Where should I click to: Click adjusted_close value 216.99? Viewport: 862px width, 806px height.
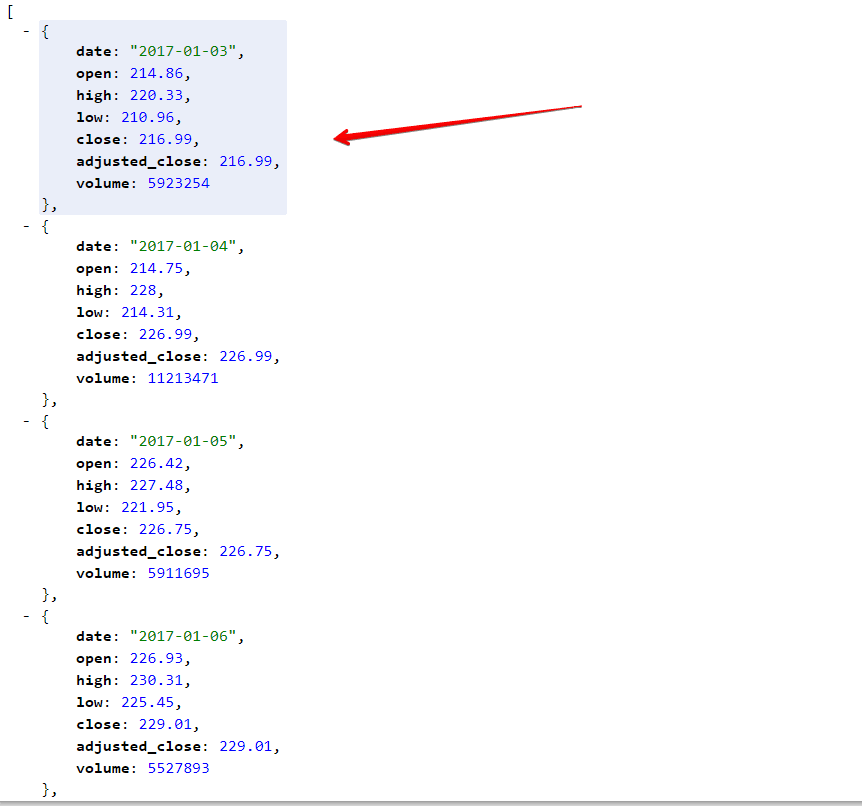[x=246, y=161]
